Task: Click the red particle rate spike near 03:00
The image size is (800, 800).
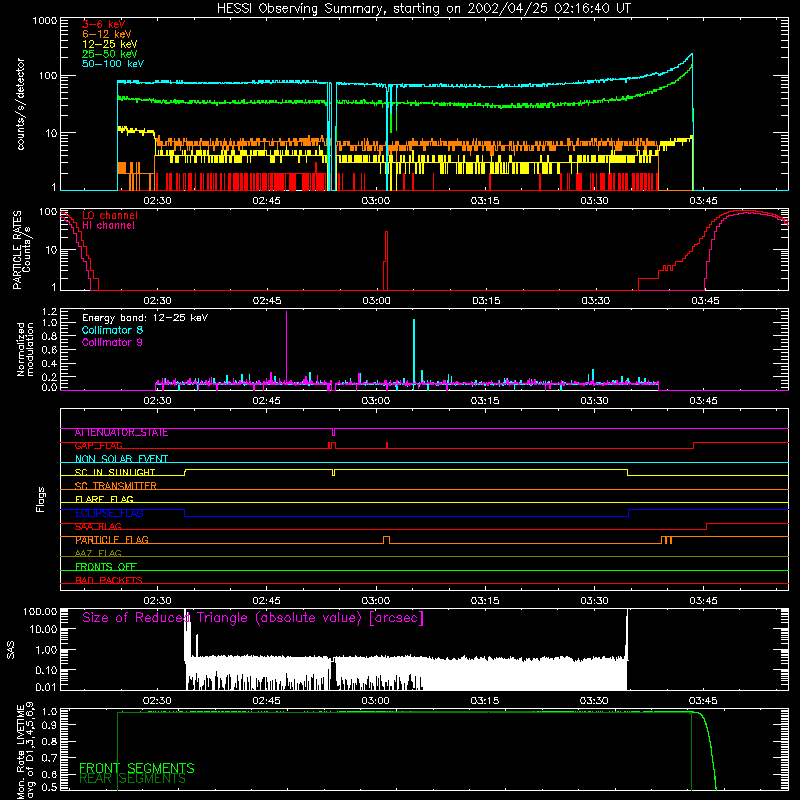Action: pyautogui.click(x=386, y=261)
